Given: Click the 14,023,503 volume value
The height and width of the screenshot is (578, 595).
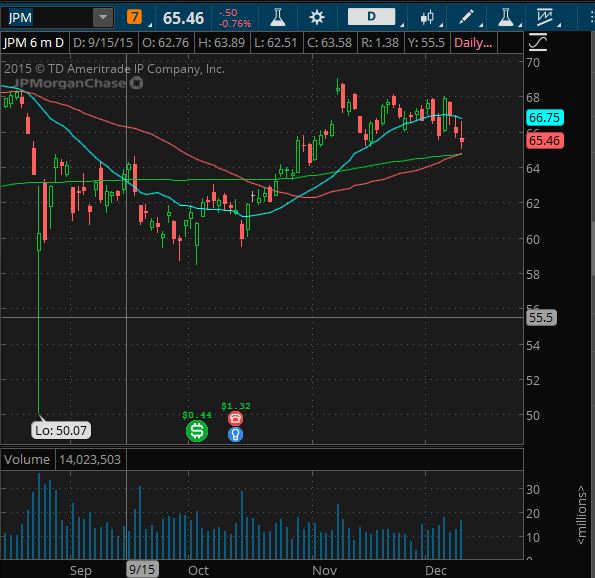Looking at the screenshot, I should [x=90, y=459].
